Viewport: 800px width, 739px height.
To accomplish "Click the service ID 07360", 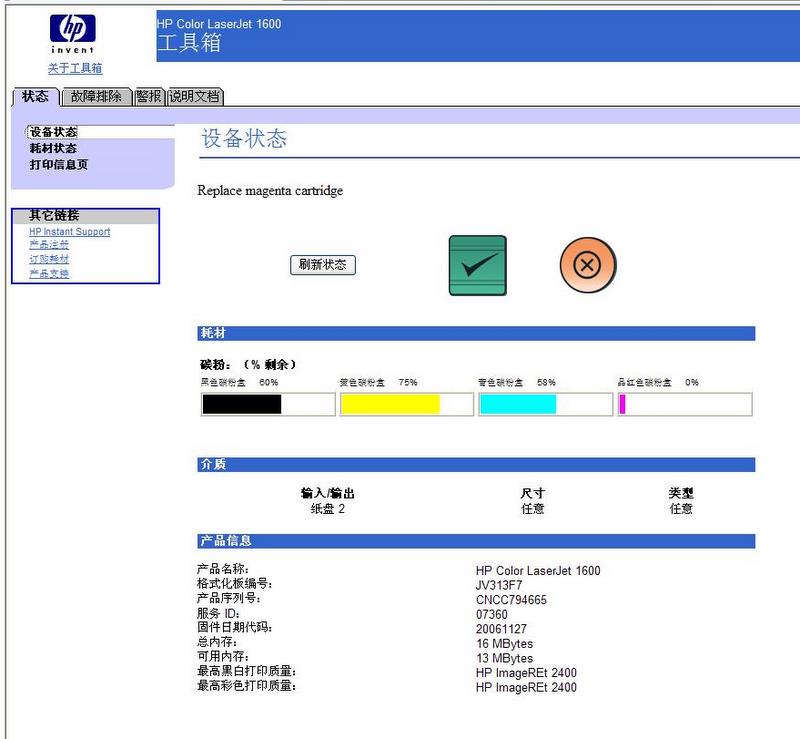I will pyautogui.click(x=492, y=614).
